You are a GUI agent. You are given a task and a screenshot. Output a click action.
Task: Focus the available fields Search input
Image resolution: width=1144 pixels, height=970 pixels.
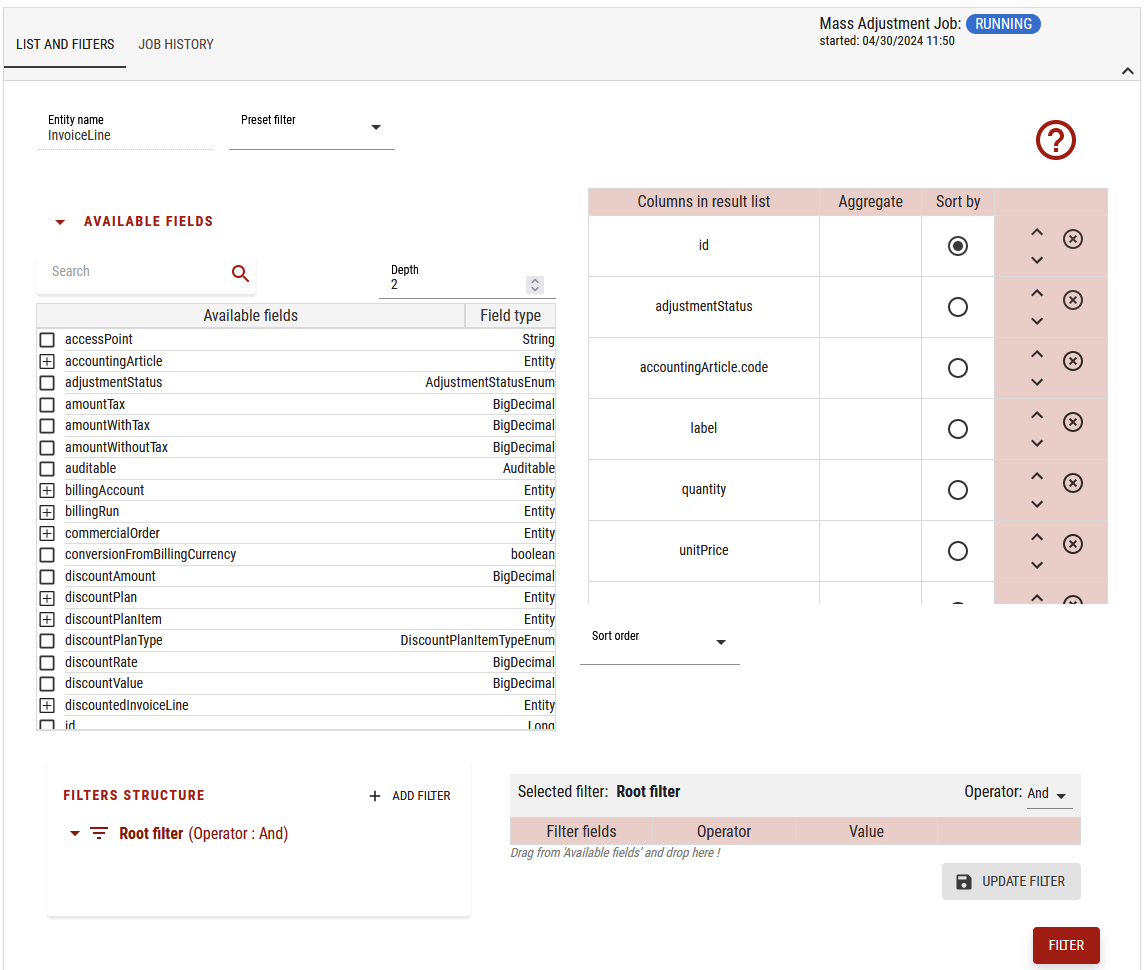coord(130,272)
